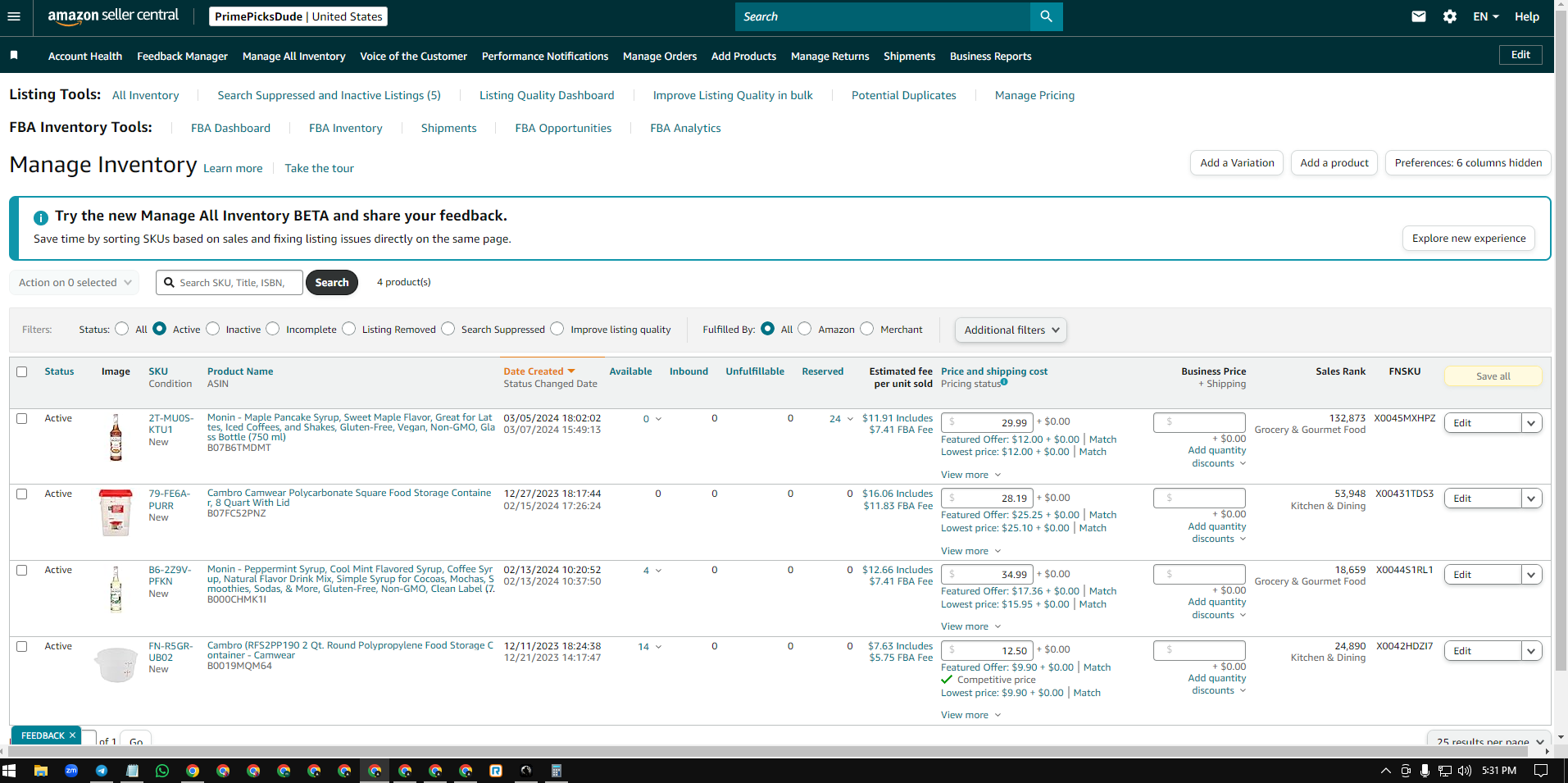Screen dimensions: 1568x783
Task: Open the Windows Start menu
Action: click(10, 771)
